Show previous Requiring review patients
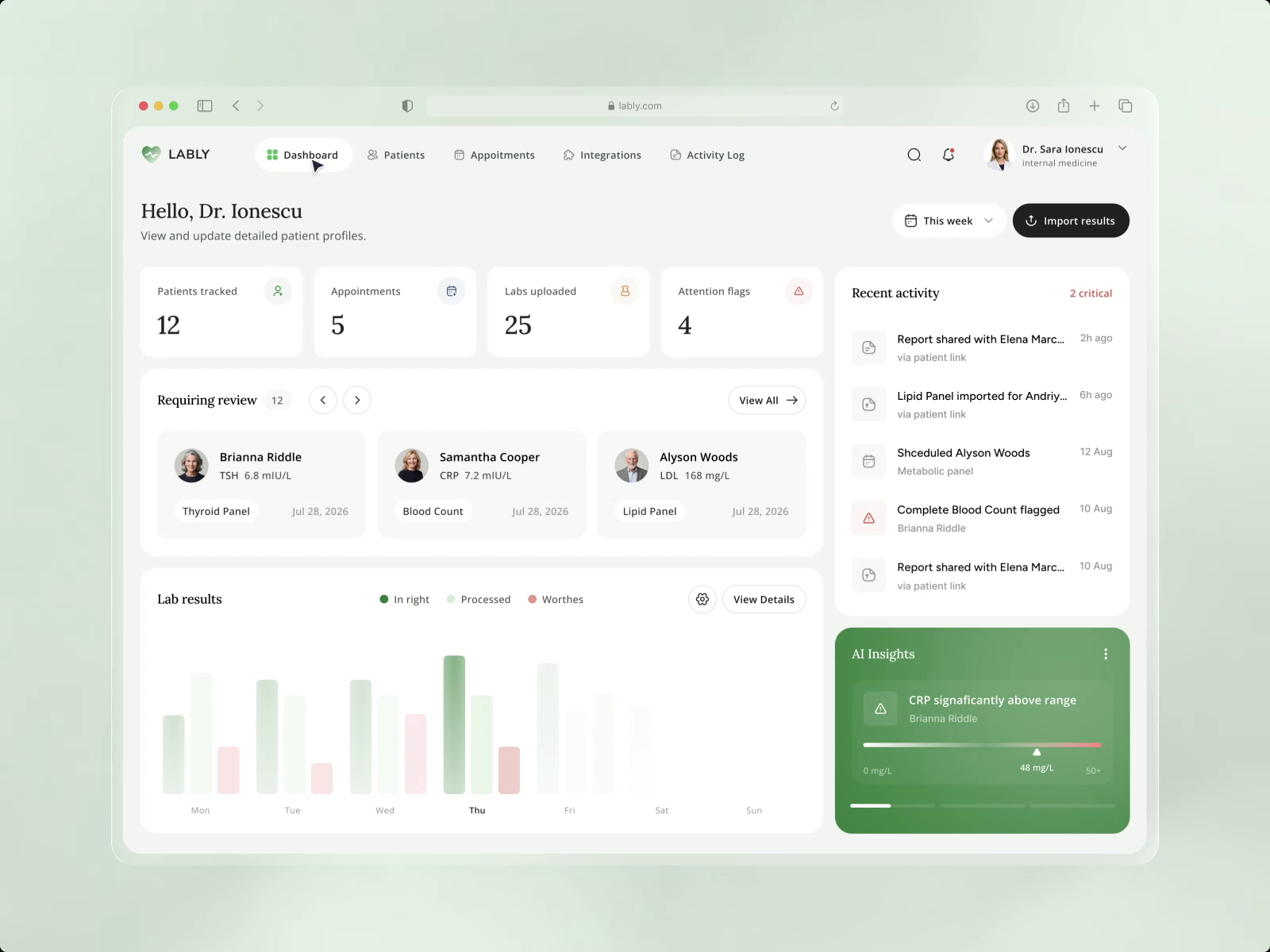The image size is (1270, 952). [x=323, y=400]
